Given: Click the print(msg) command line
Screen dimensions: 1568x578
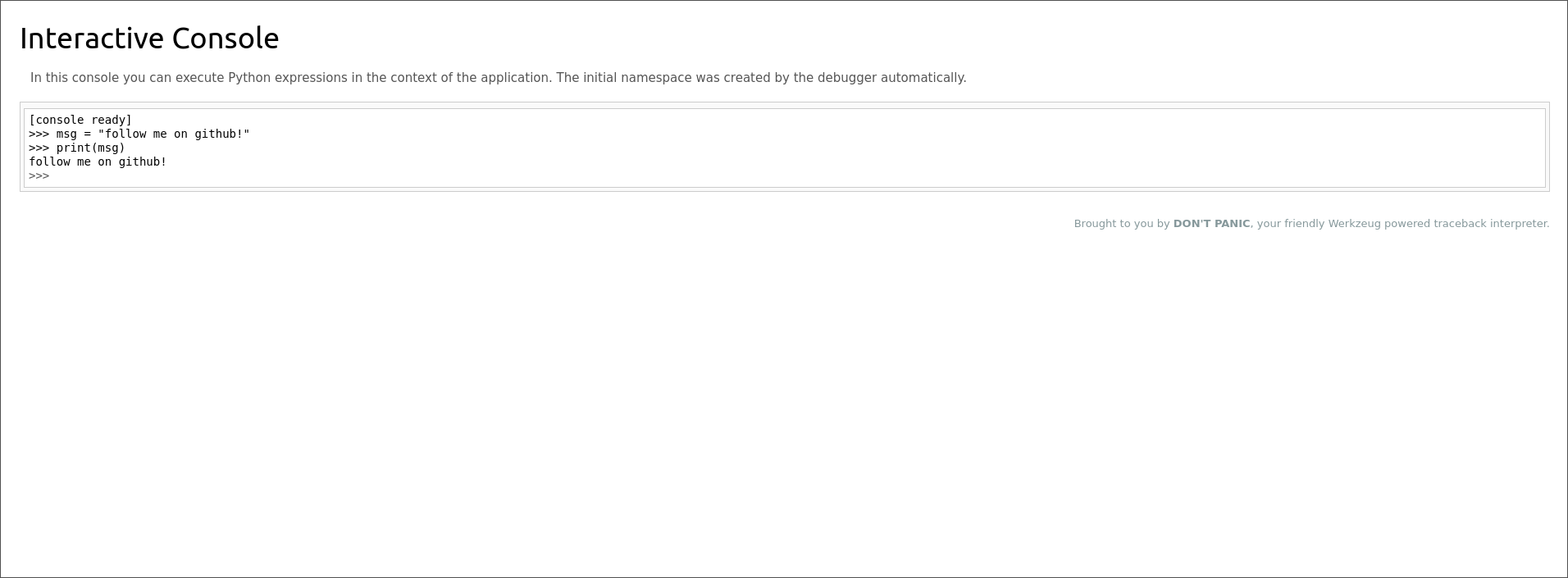Looking at the screenshot, I should tap(90, 148).
